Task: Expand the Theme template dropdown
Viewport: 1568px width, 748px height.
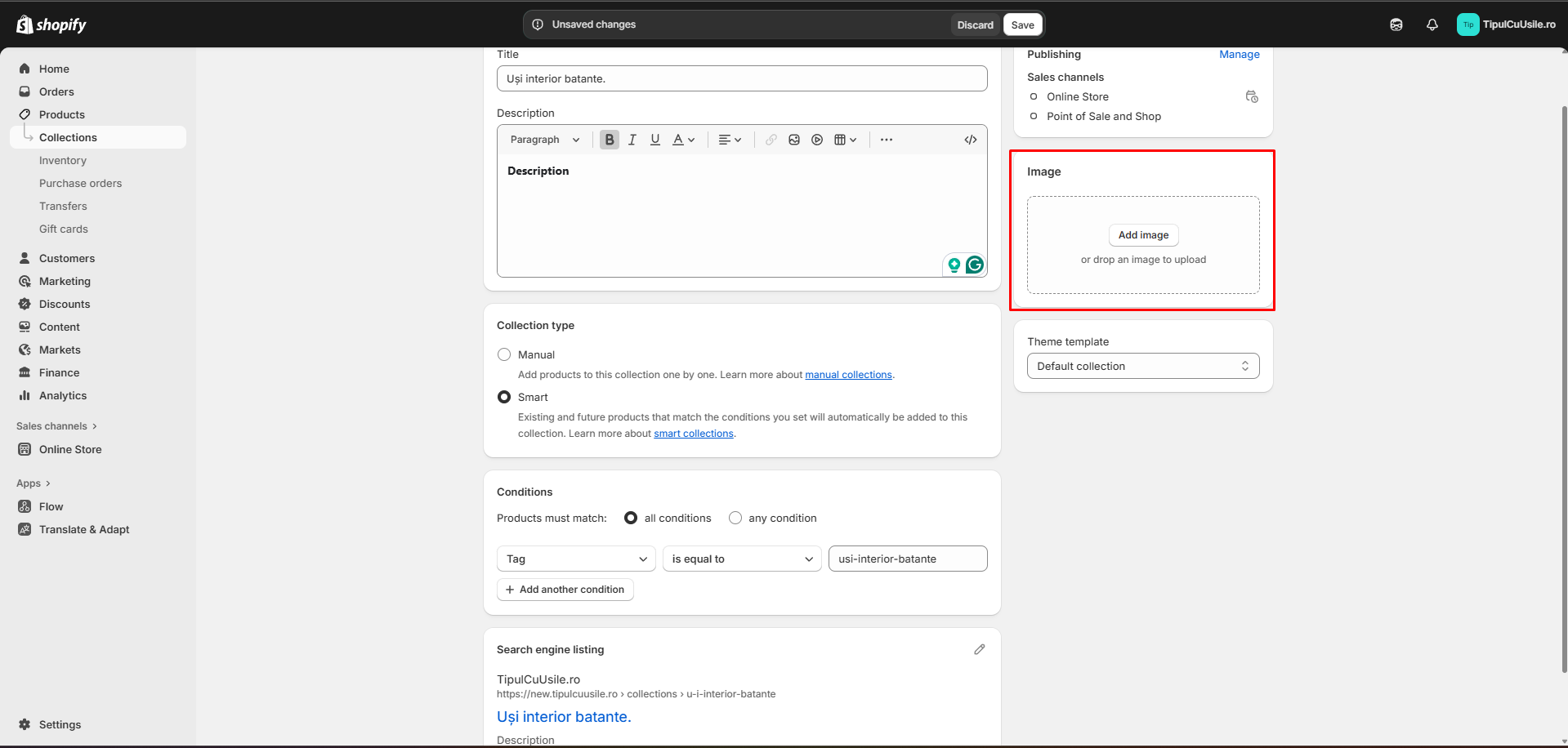Action: coord(1142,366)
